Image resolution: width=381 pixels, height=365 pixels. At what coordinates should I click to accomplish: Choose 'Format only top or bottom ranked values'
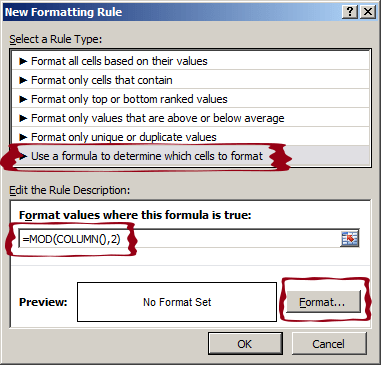click(191, 99)
